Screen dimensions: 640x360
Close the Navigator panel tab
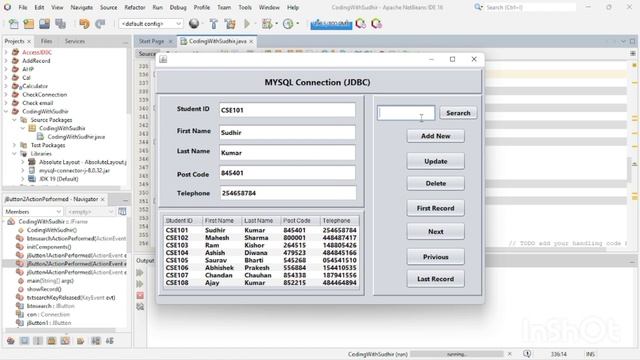point(102,199)
